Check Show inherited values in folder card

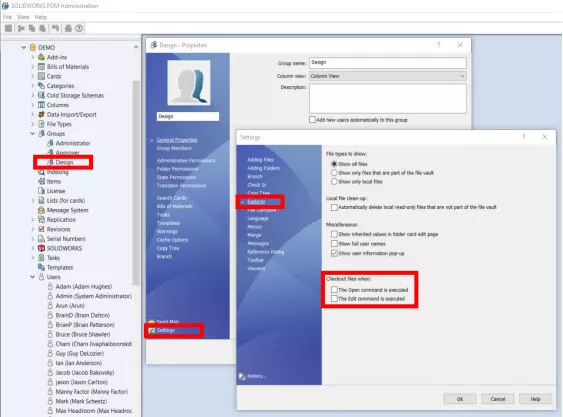(334, 234)
